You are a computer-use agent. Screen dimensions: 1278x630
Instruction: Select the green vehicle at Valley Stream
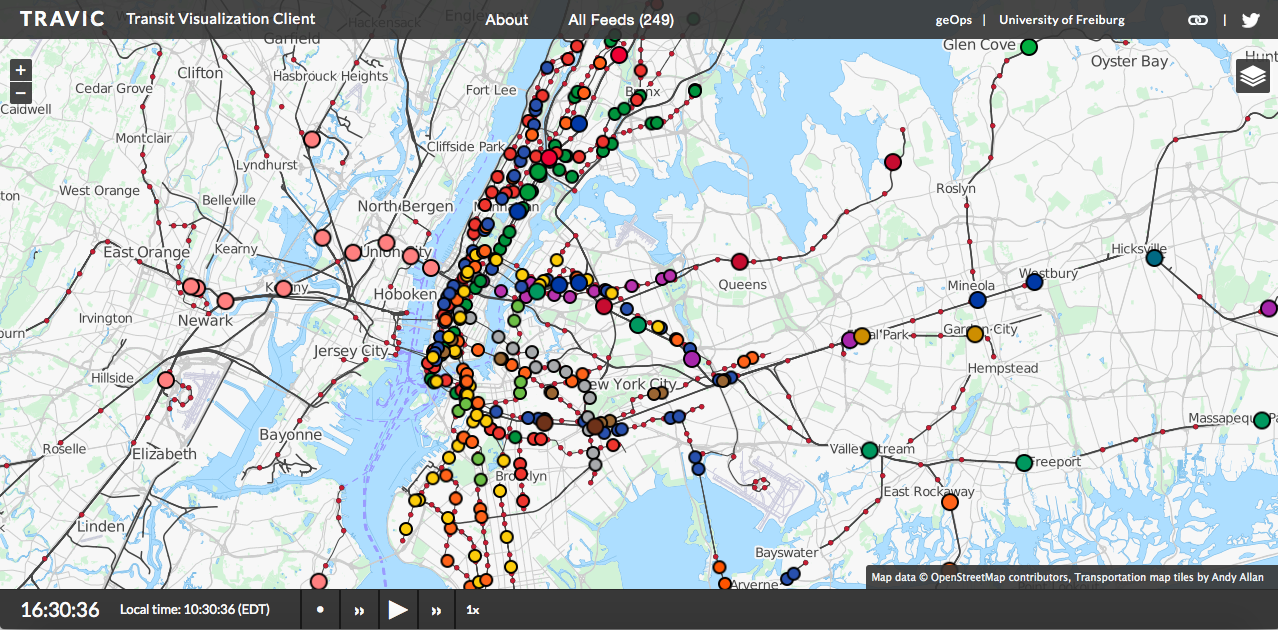[870, 450]
